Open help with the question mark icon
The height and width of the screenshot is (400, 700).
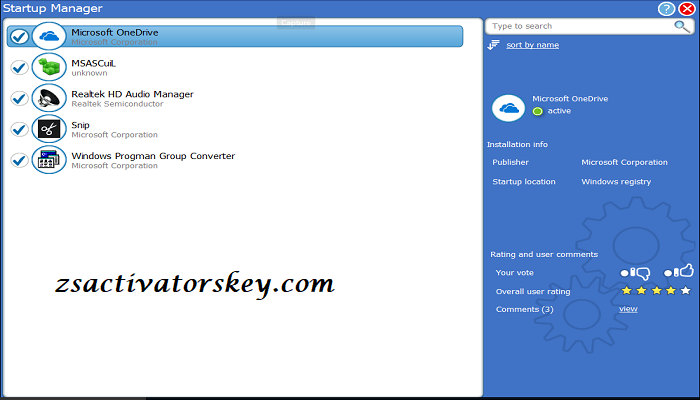tap(666, 8)
